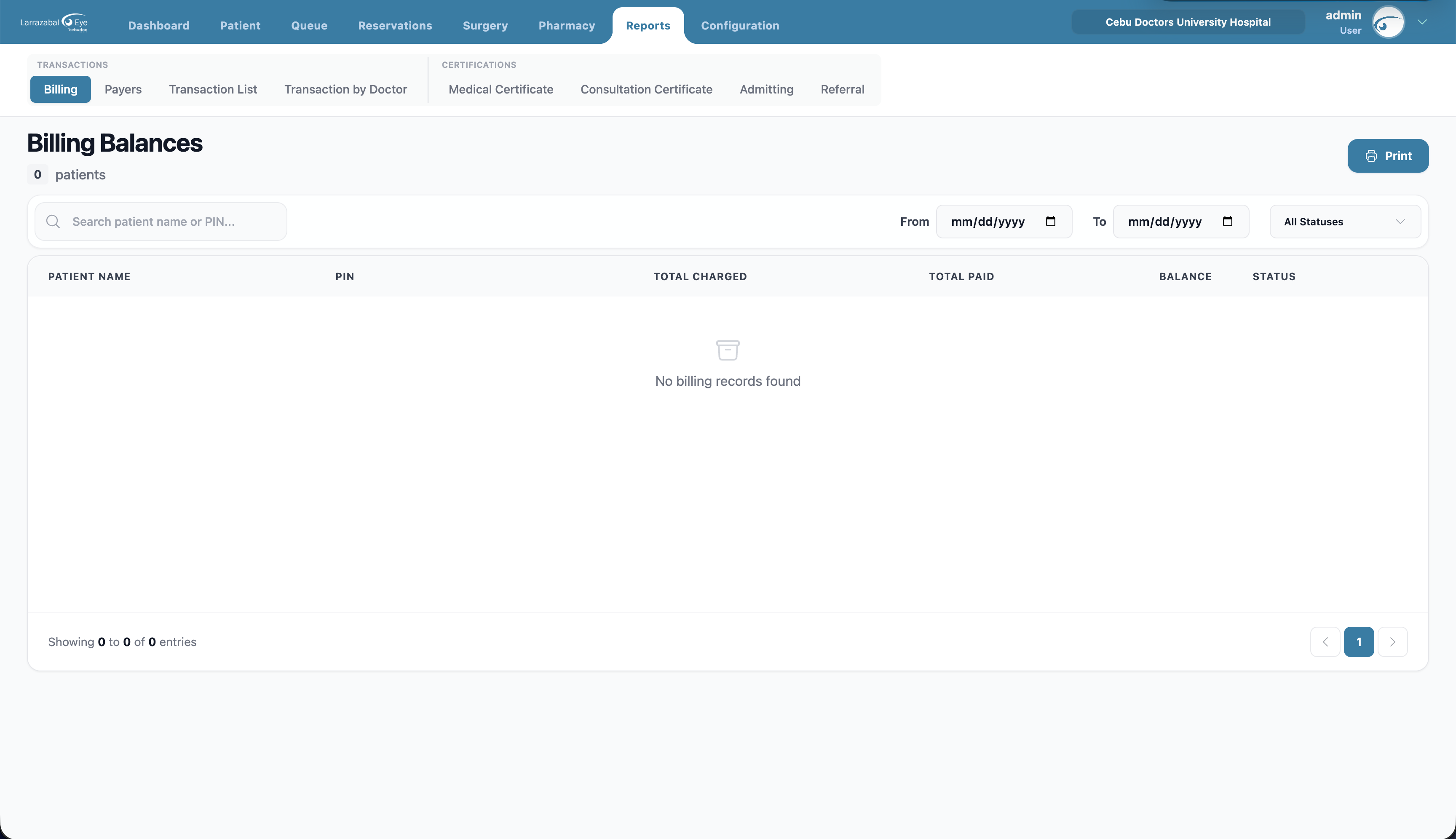This screenshot has width=1456, height=839.
Task: Go to next page arrow
Action: click(x=1393, y=642)
